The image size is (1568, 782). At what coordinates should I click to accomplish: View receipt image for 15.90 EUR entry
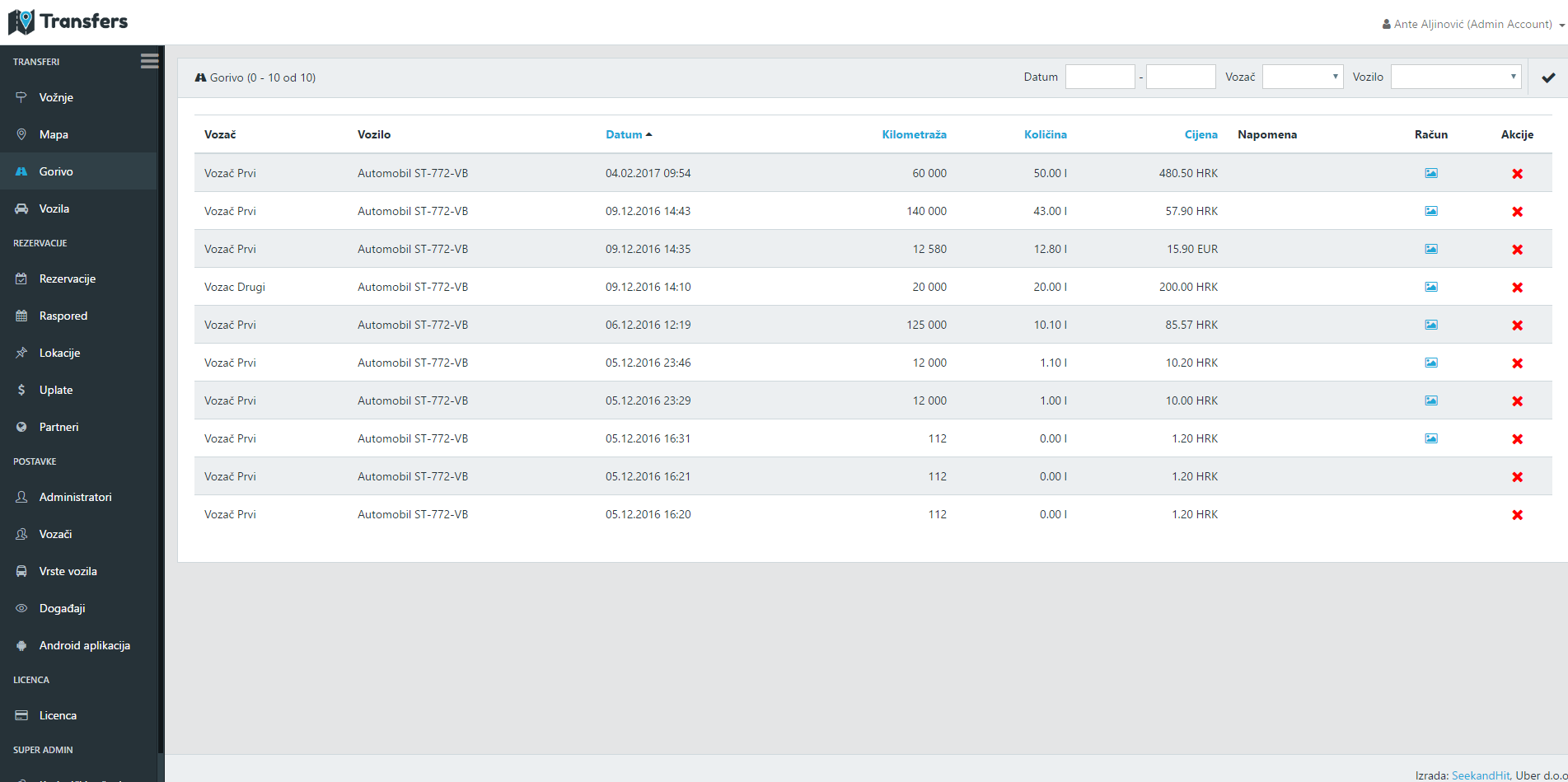coord(1431,249)
